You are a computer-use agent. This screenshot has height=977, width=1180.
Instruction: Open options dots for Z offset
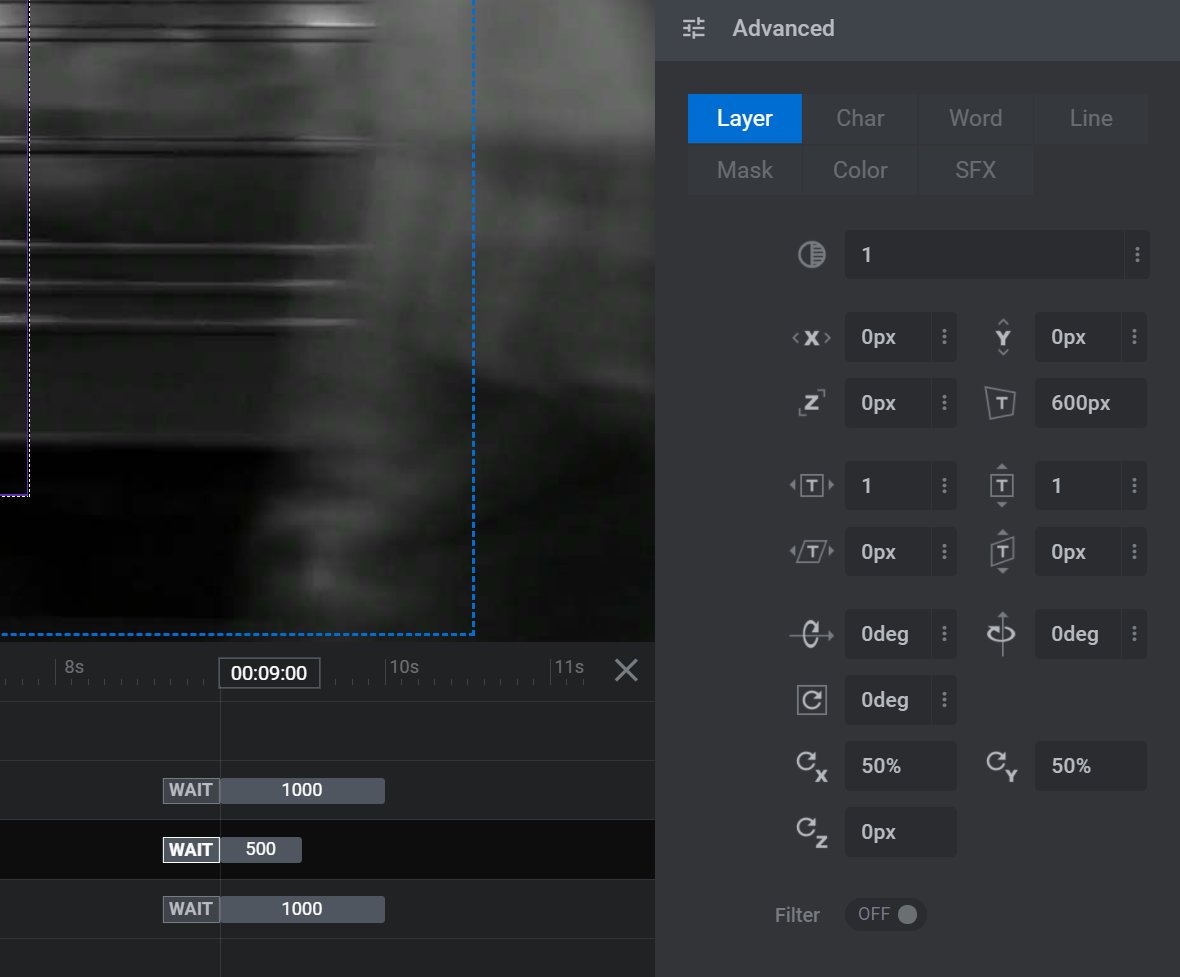(944, 403)
